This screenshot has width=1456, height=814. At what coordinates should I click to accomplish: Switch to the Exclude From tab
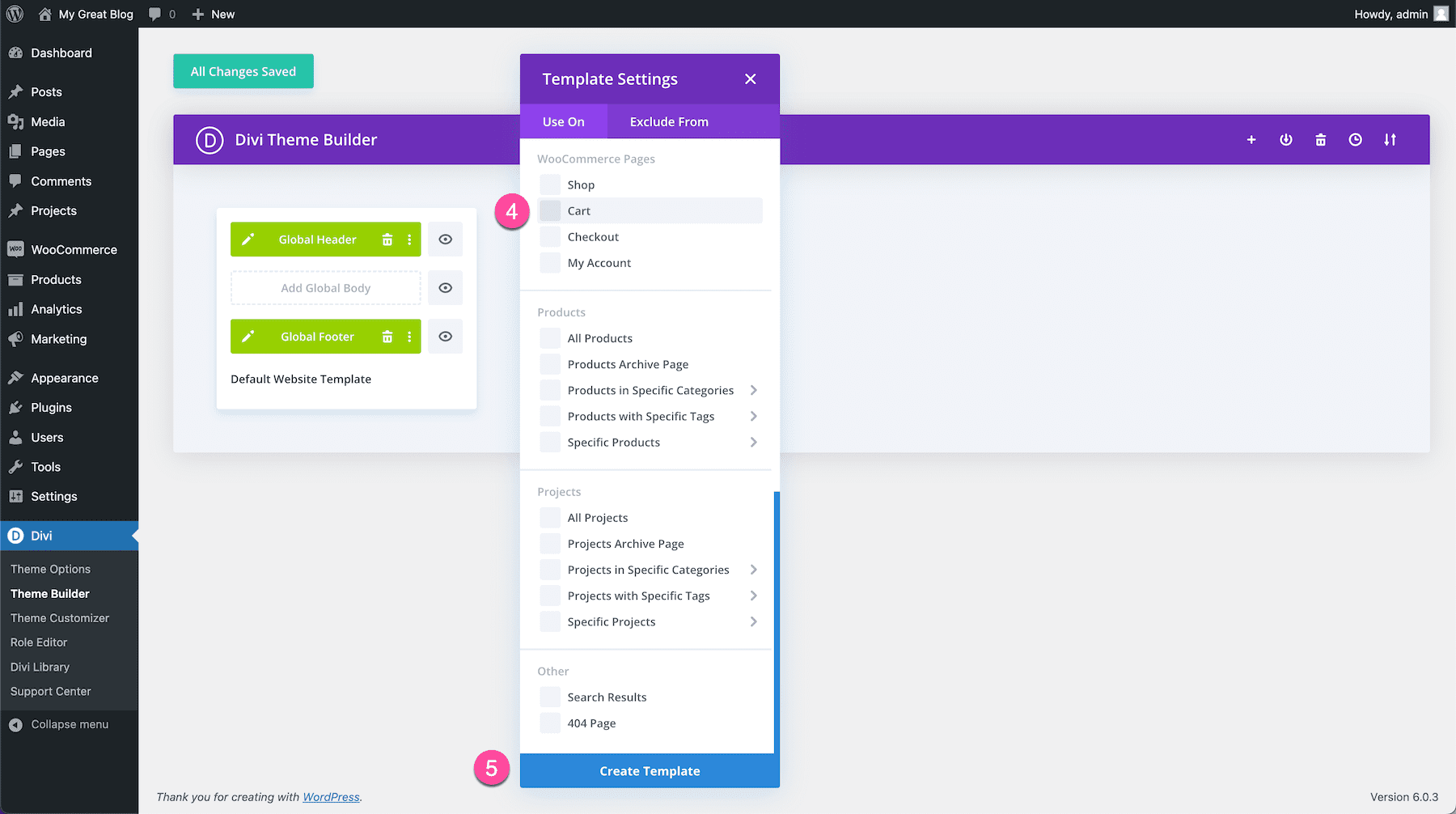(x=668, y=121)
